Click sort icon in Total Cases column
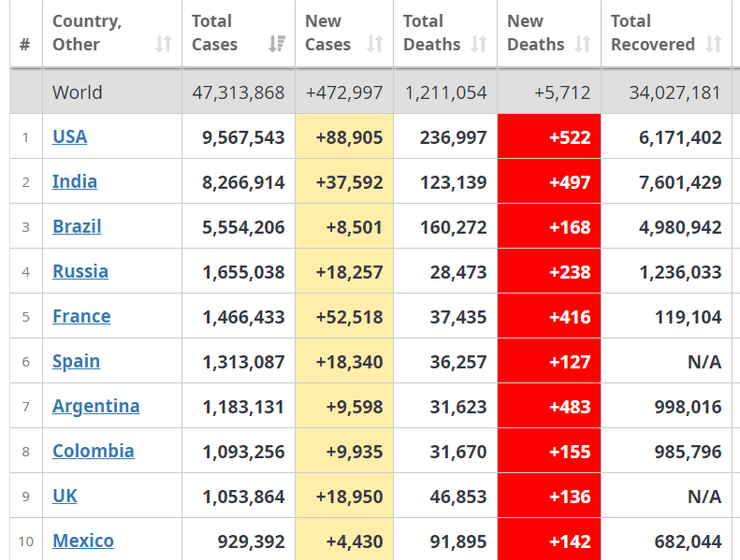The height and width of the screenshot is (560, 740). 277,44
